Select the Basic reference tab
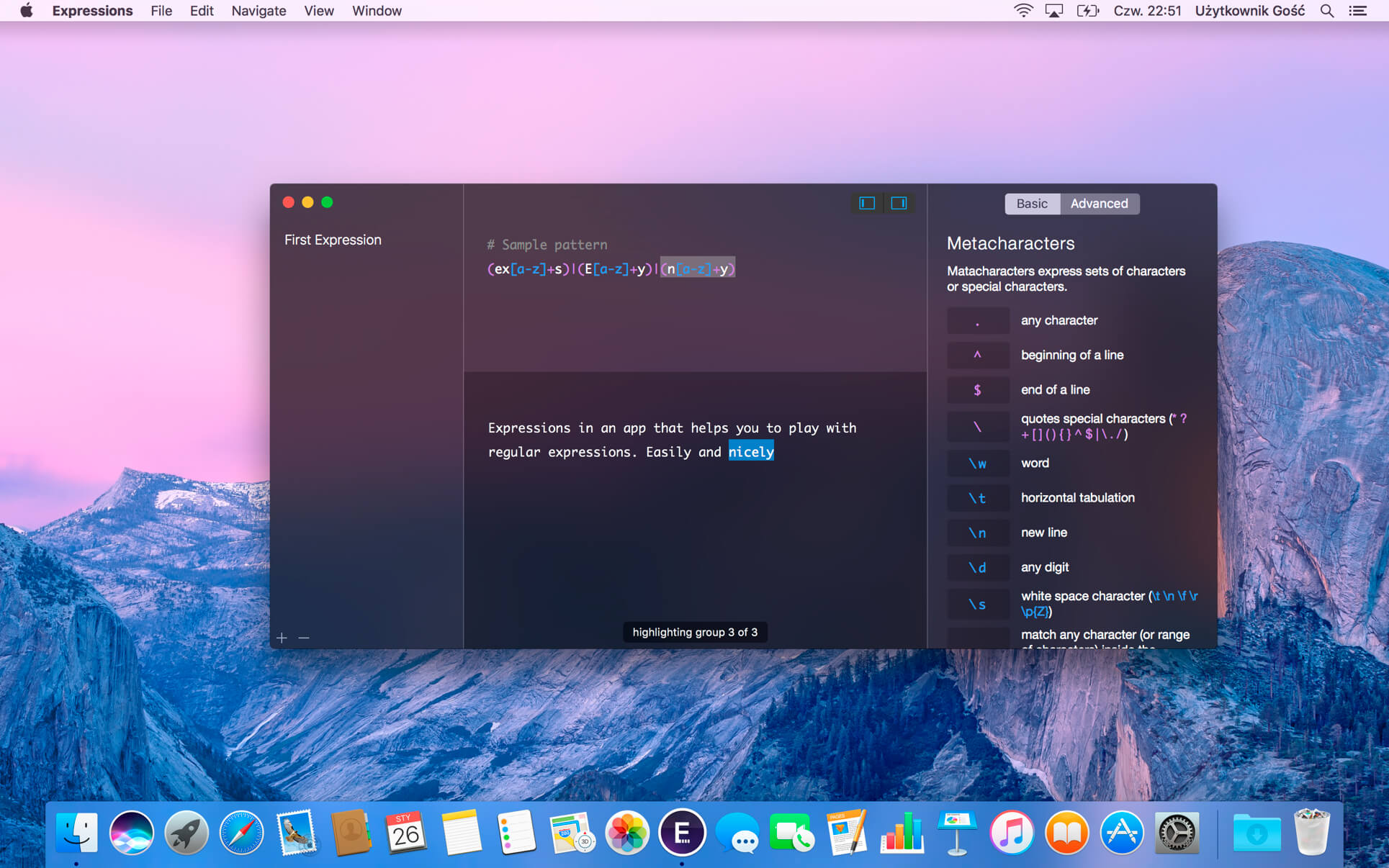1389x868 pixels. tap(1031, 204)
